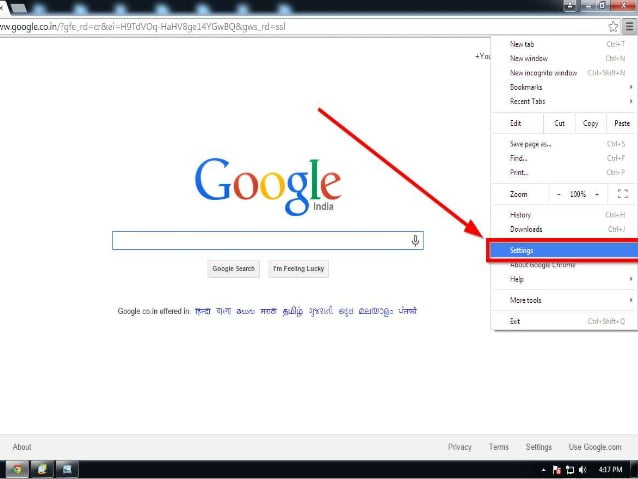Open the third taskbar program icon
This screenshot has width=638, height=479.
pyautogui.click(x=67, y=470)
